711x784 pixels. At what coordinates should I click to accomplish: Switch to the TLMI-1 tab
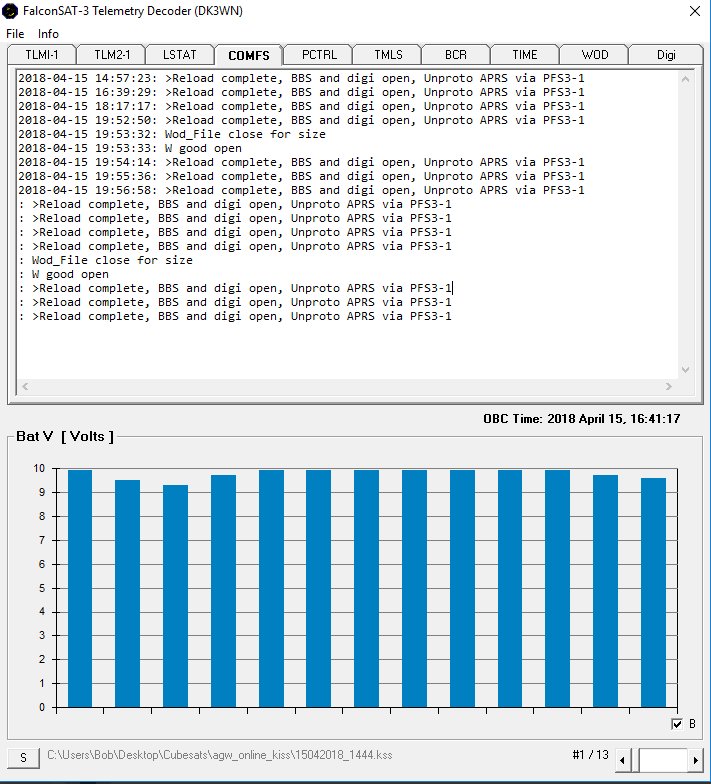click(42, 54)
